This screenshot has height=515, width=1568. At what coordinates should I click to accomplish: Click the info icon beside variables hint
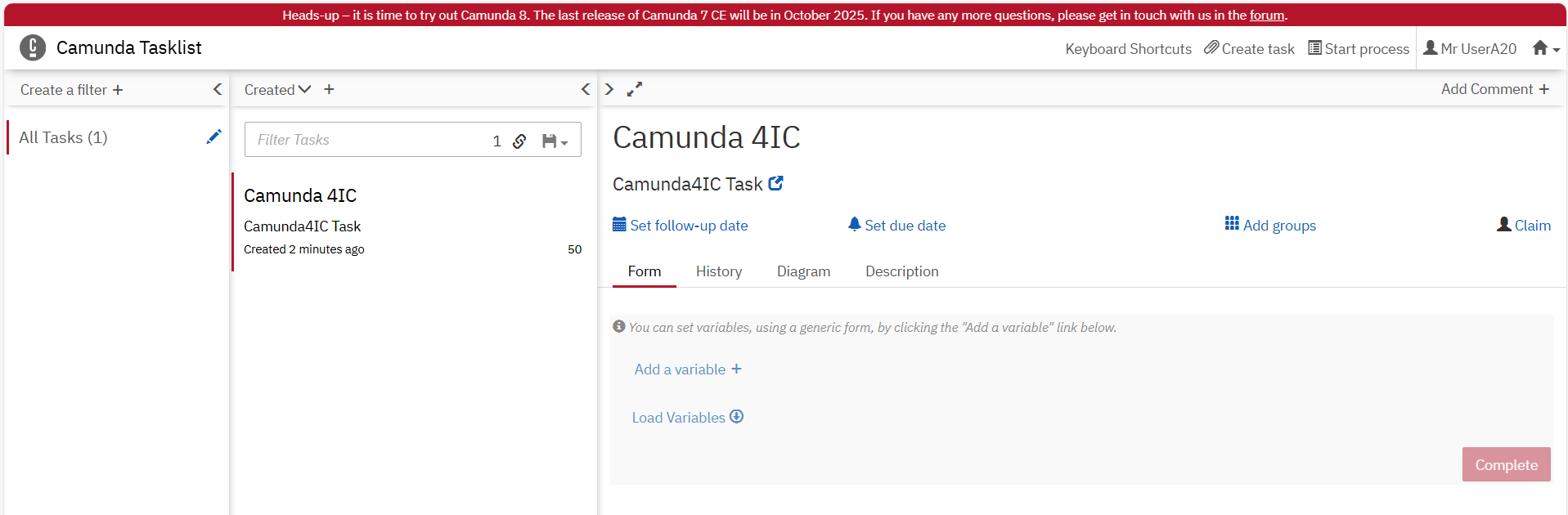(619, 326)
